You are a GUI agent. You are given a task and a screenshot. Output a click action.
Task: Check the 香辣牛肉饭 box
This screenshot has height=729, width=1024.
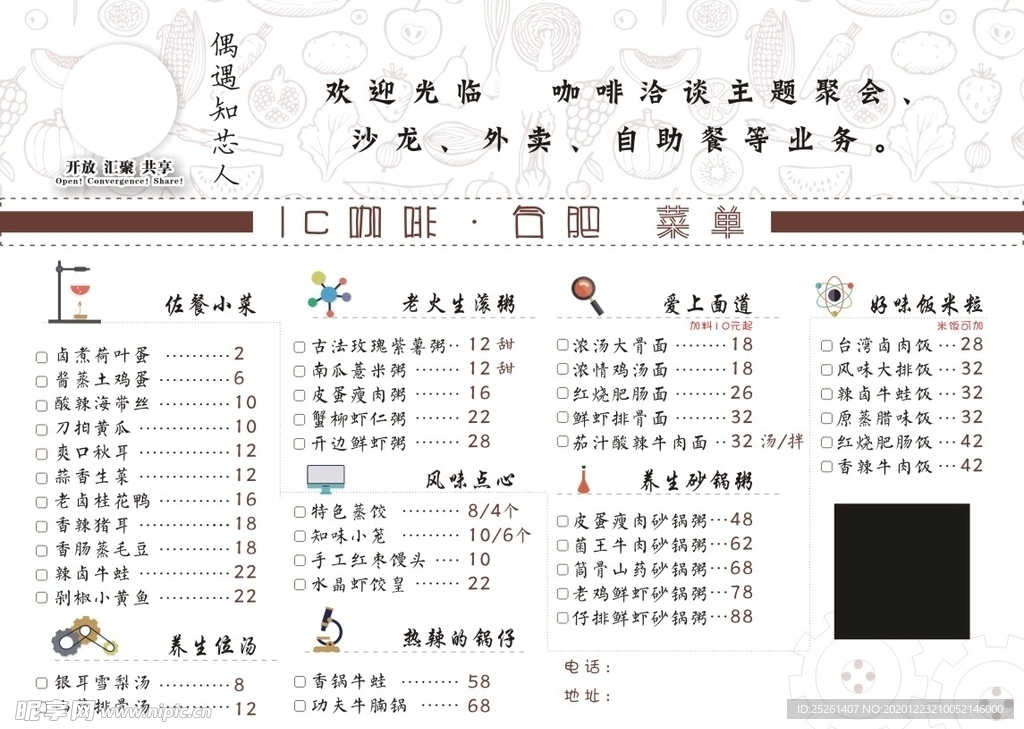pyautogui.click(x=827, y=466)
